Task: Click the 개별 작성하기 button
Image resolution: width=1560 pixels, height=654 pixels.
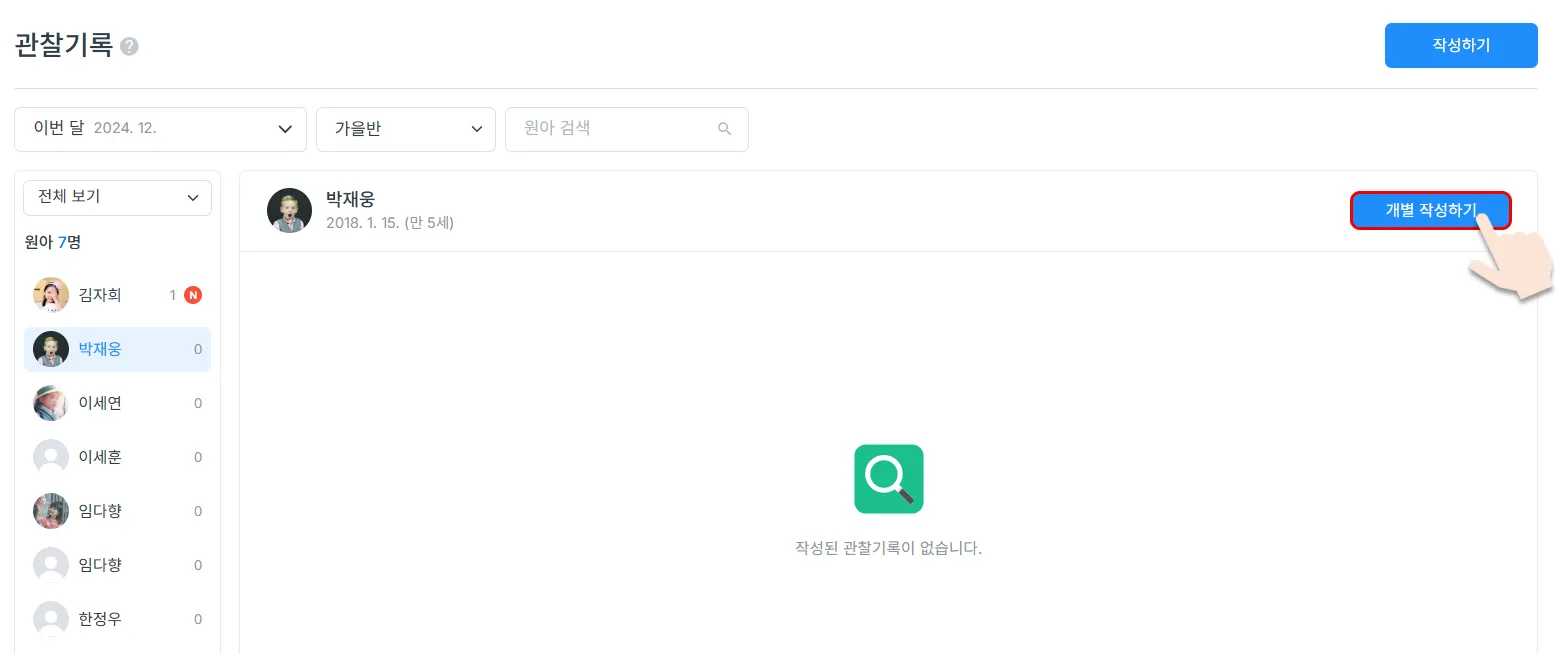Action: [1430, 210]
